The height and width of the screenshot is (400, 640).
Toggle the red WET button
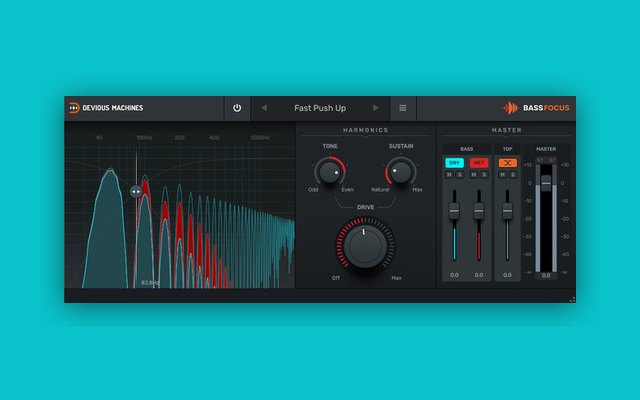[x=479, y=163]
